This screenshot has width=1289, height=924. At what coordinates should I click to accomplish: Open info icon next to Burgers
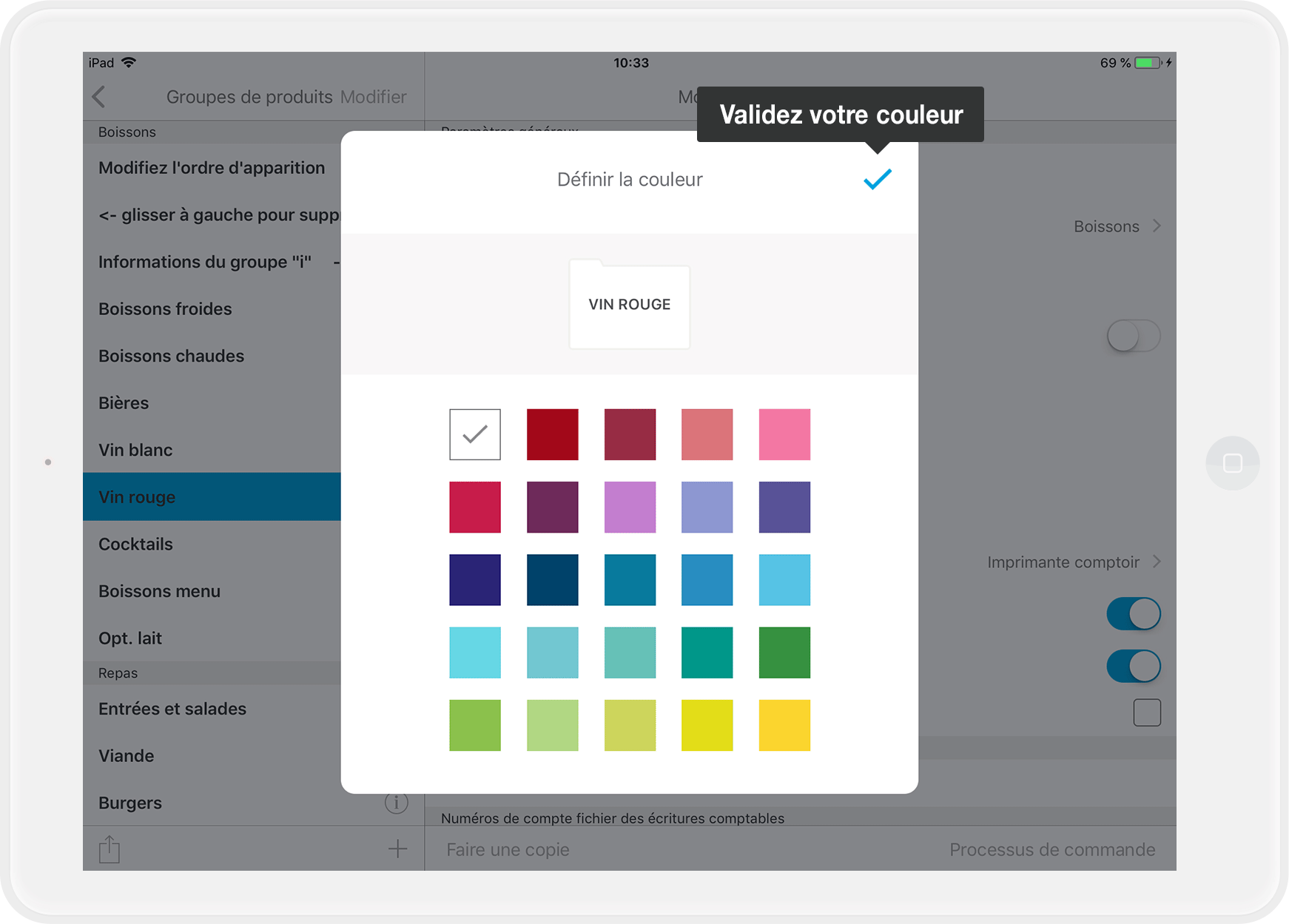(397, 803)
